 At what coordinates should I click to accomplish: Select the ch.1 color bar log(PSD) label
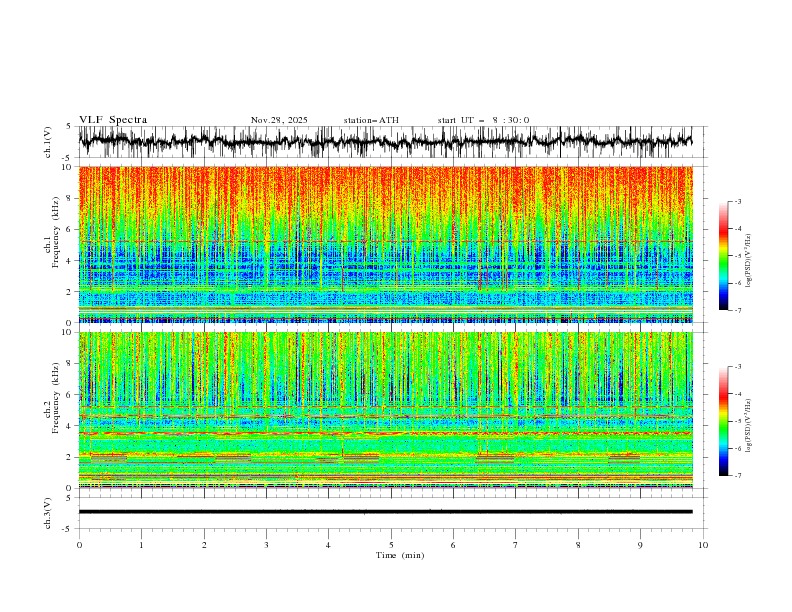(748, 261)
